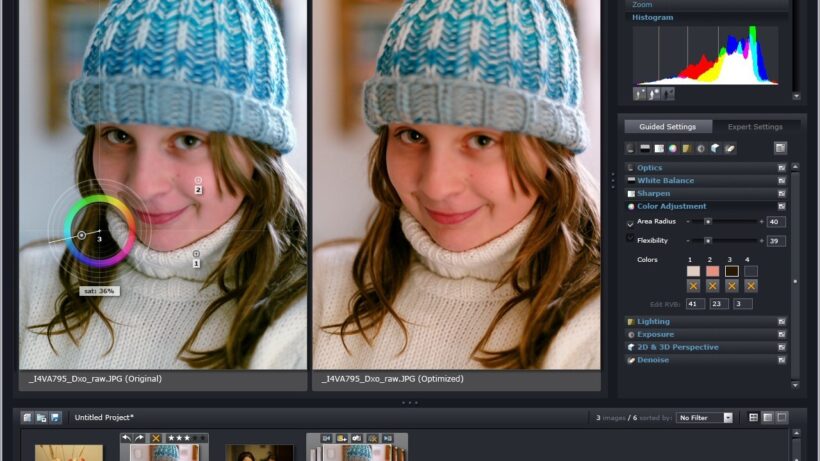This screenshot has width=820, height=461.
Task: Select color swatch 1 (beige)
Action: tap(693, 271)
